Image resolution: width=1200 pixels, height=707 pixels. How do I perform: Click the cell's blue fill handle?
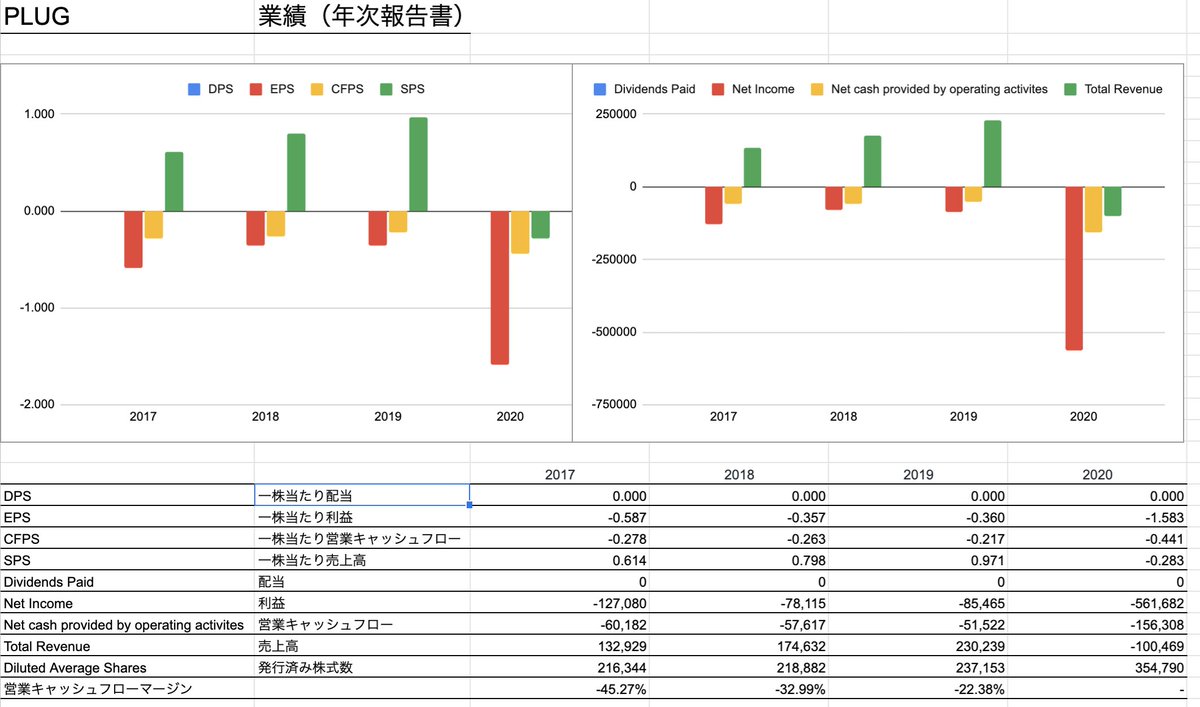470,505
